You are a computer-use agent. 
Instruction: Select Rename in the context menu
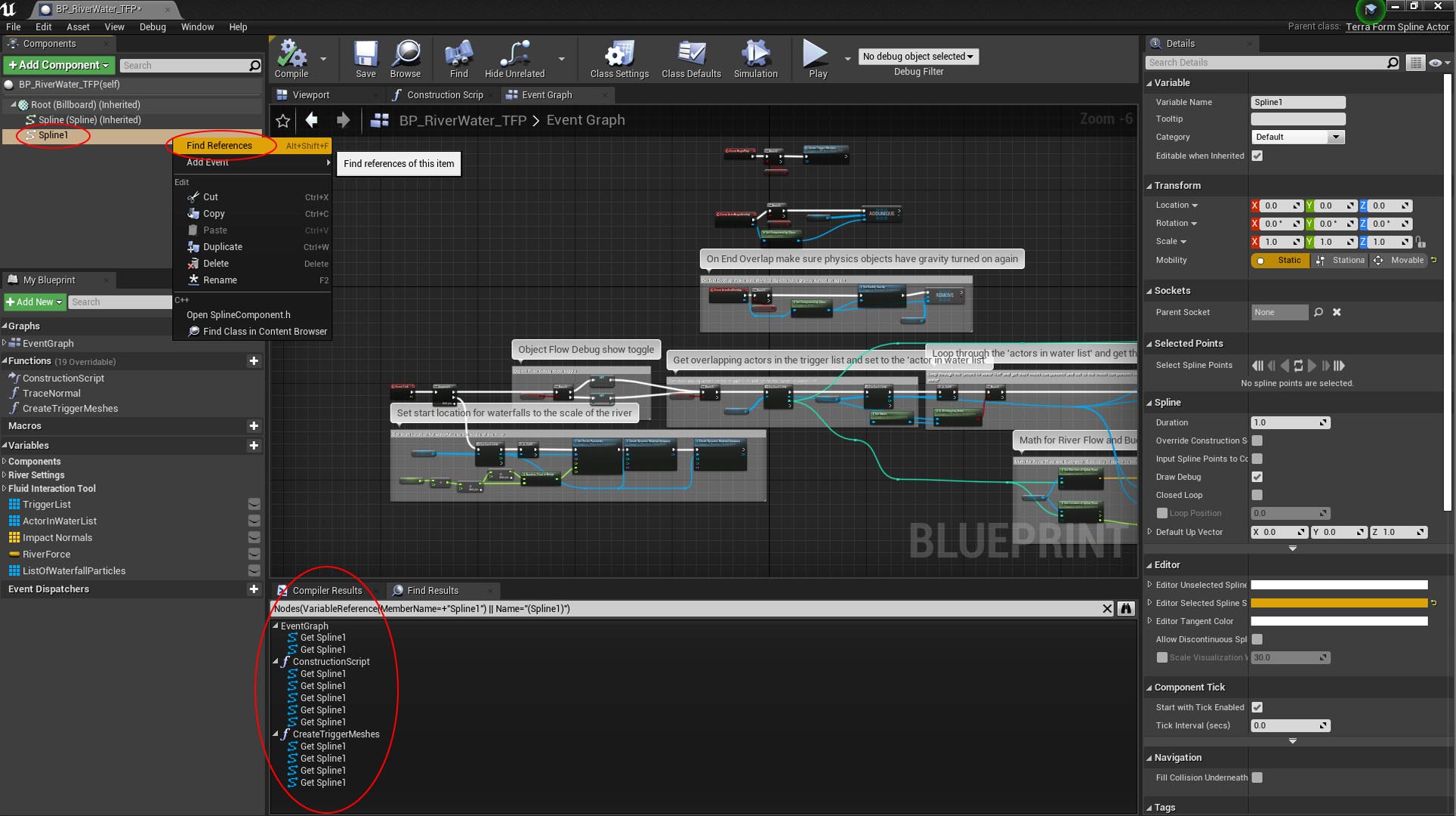[x=251, y=280]
